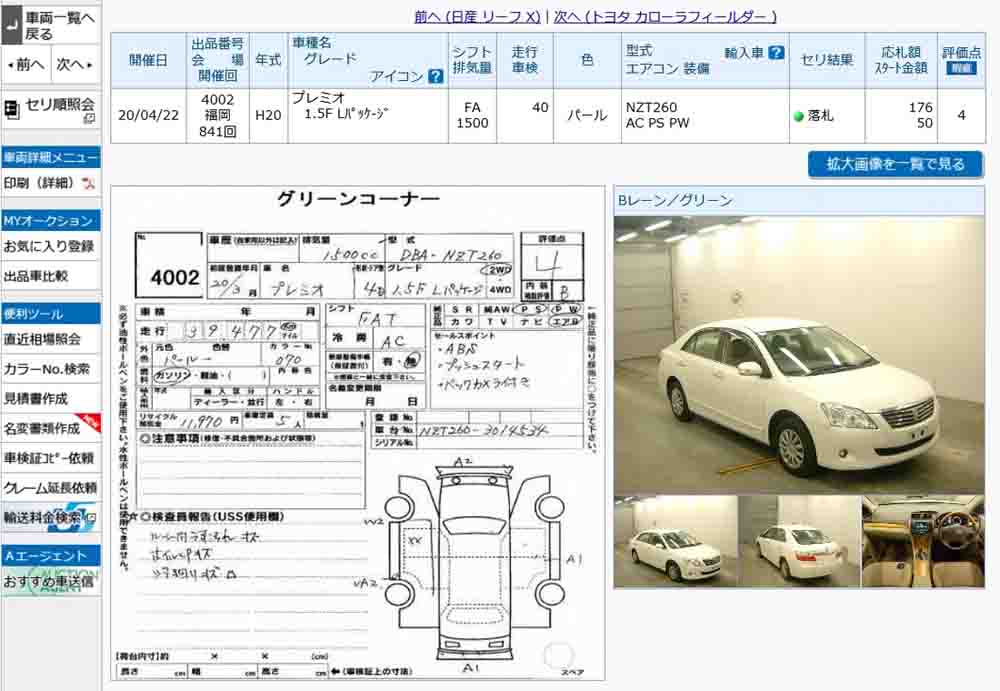Image resolution: width=1000 pixels, height=691 pixels.
Task: Open 名変書類作成 menu item
Action: [x=42, y=428]
